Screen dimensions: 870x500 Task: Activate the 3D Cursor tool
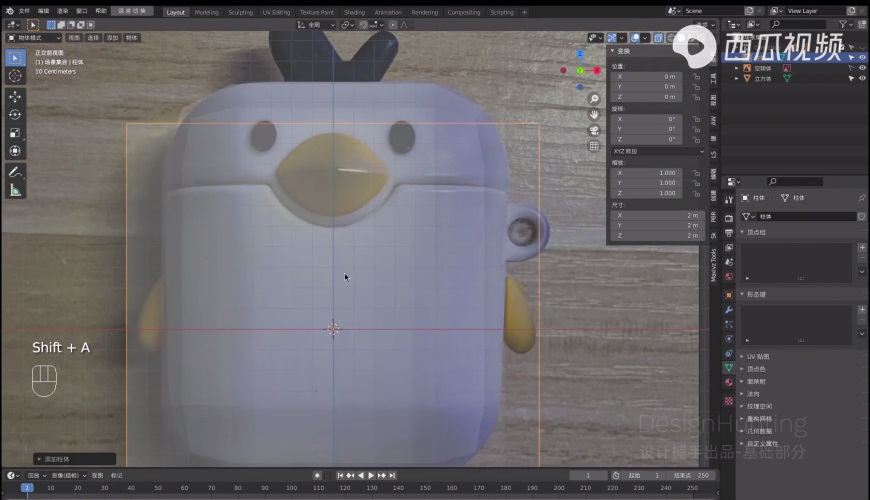[x=16, y=76]
